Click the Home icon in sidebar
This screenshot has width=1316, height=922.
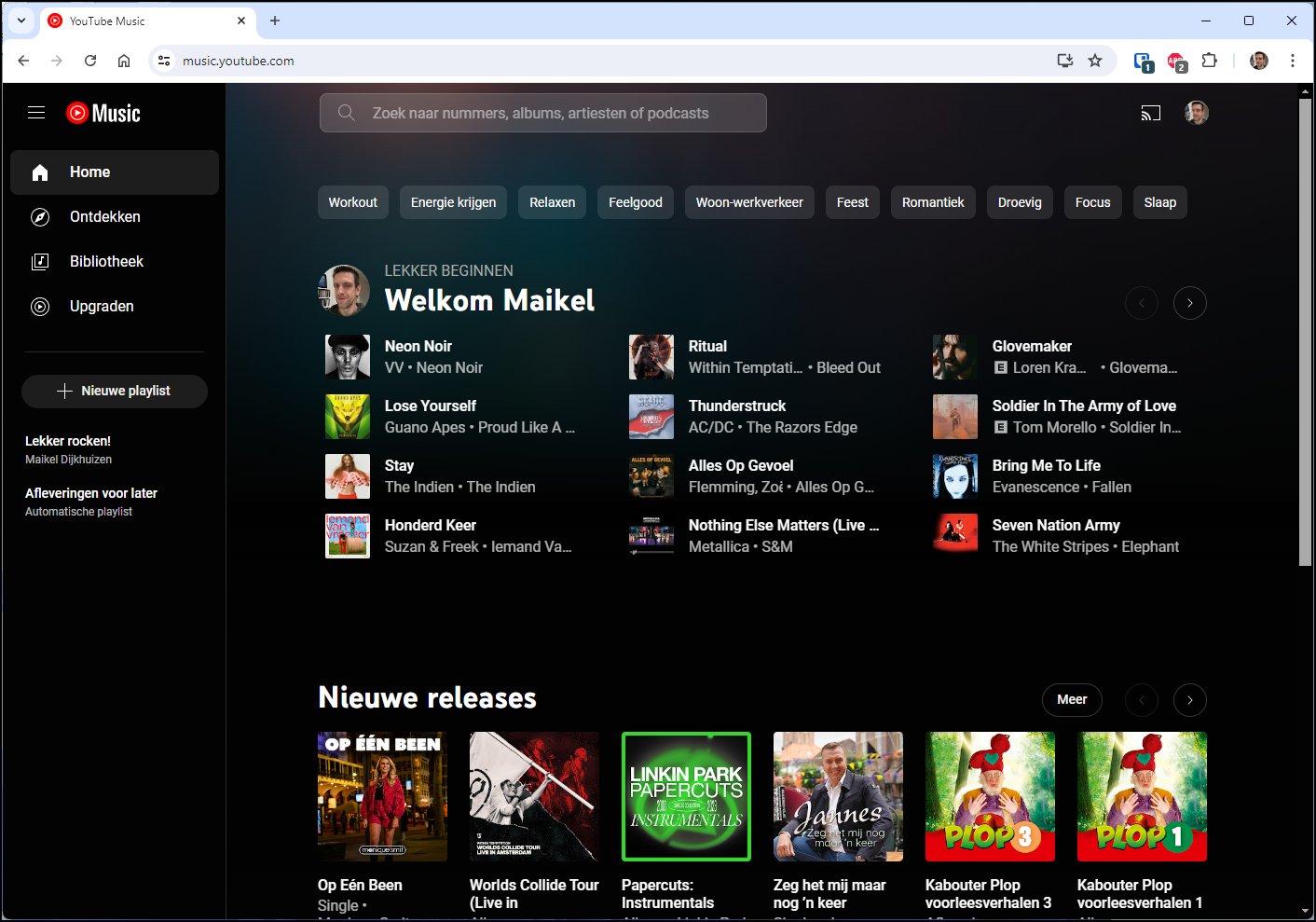click(x=40, y=172)
